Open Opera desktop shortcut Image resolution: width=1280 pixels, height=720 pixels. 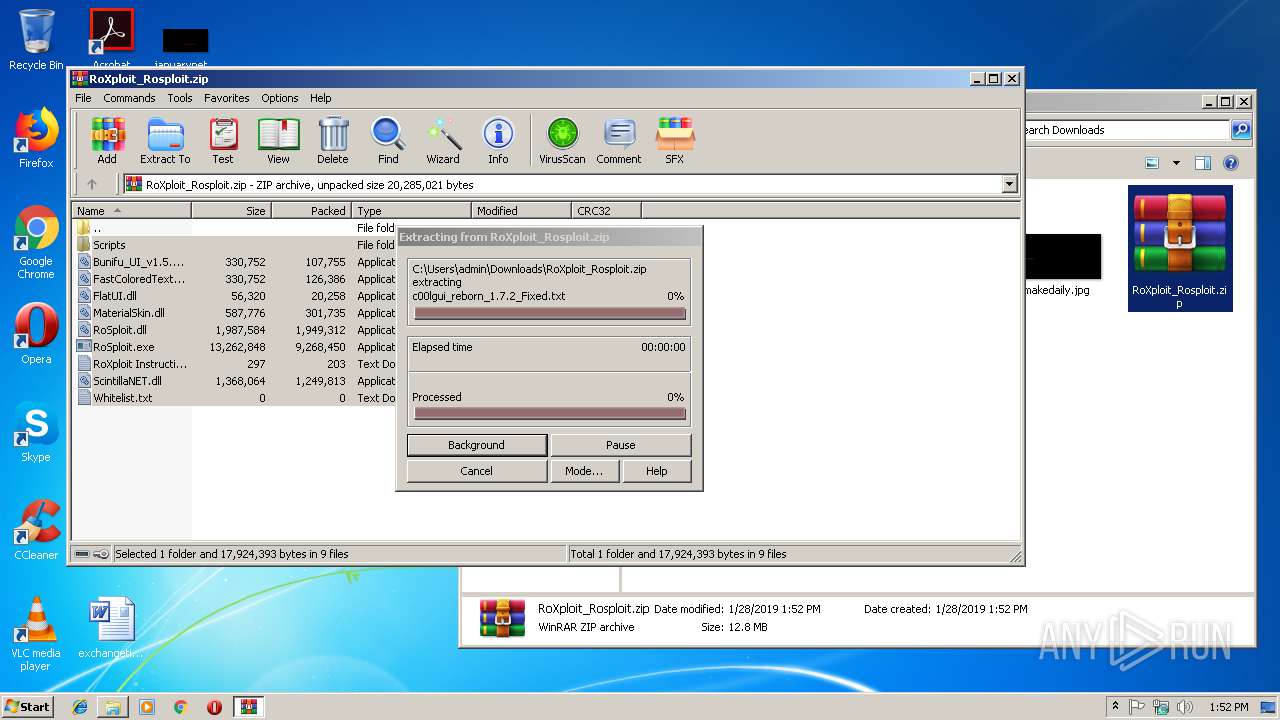(36, 333)
